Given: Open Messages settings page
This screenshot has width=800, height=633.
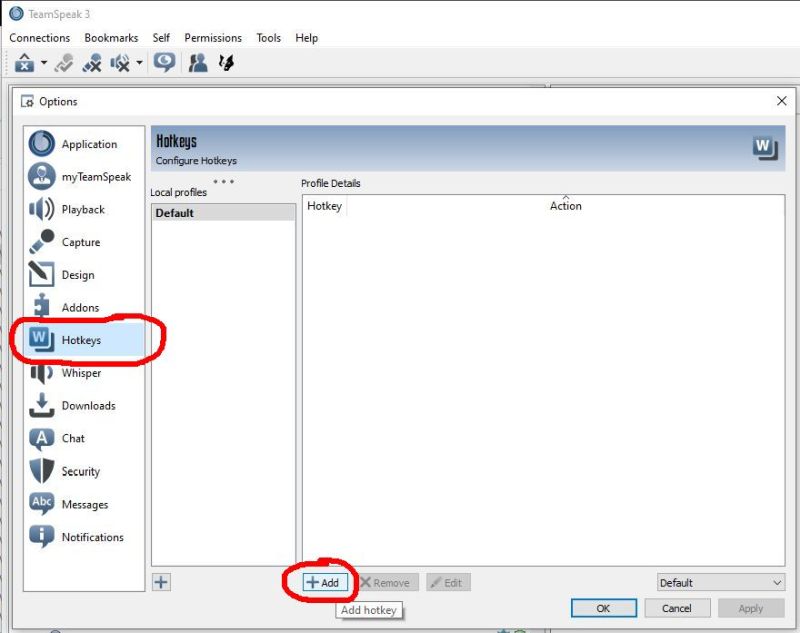Looking at the screenshot, I should [x=84, y=504].
